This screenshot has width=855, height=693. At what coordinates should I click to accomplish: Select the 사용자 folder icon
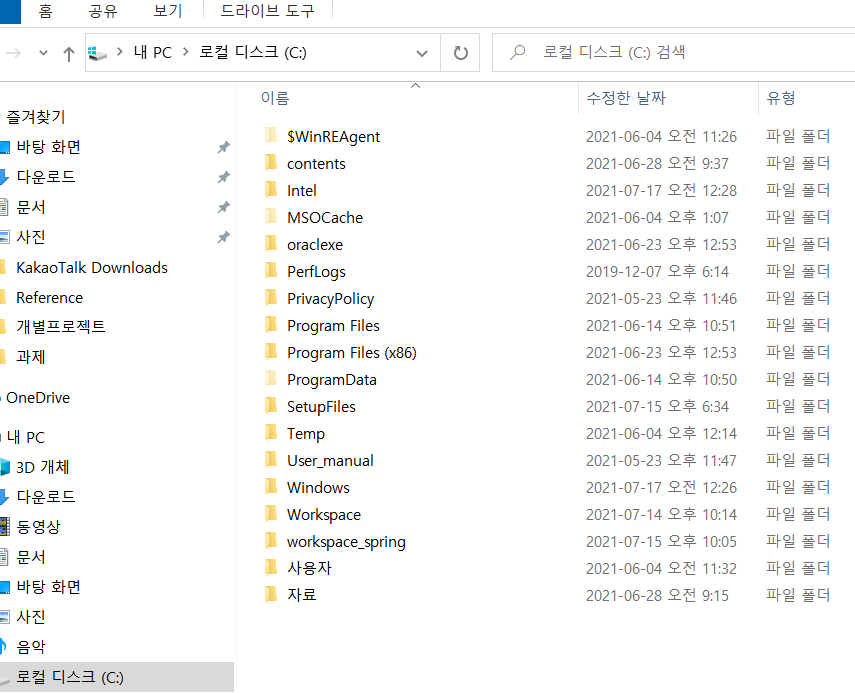270,568
